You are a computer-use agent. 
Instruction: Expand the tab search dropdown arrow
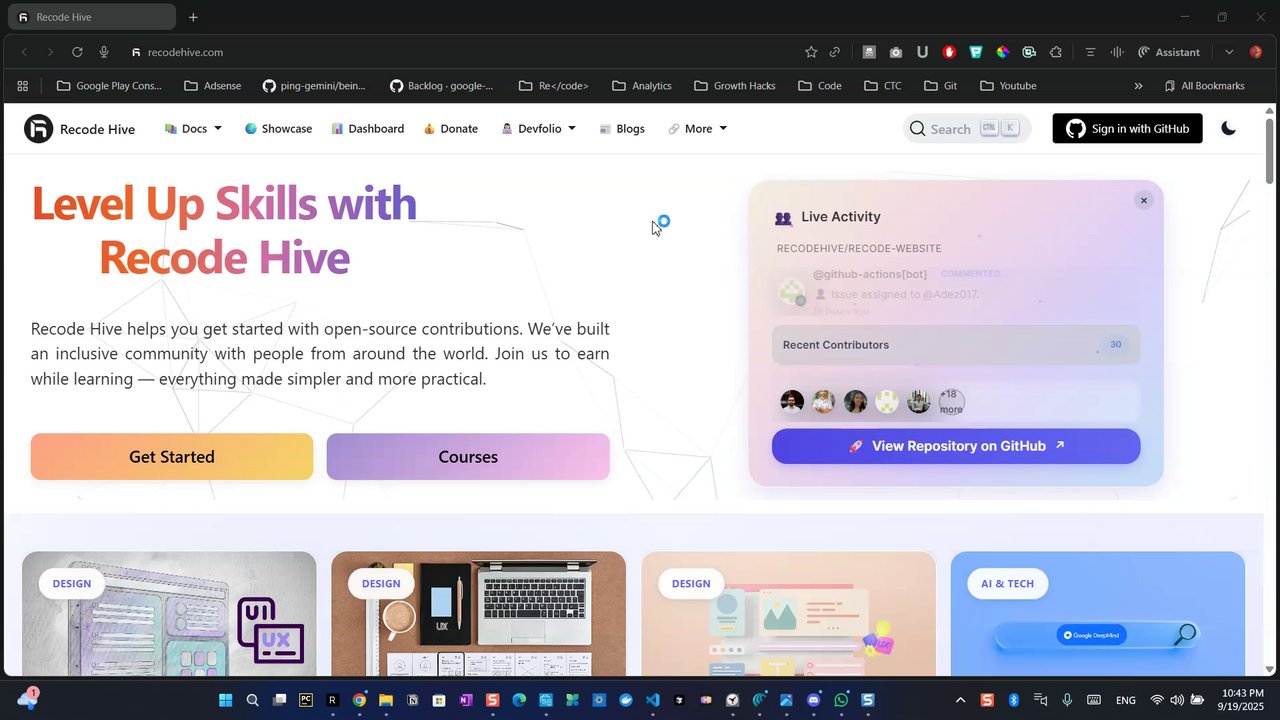(1229, 52)
